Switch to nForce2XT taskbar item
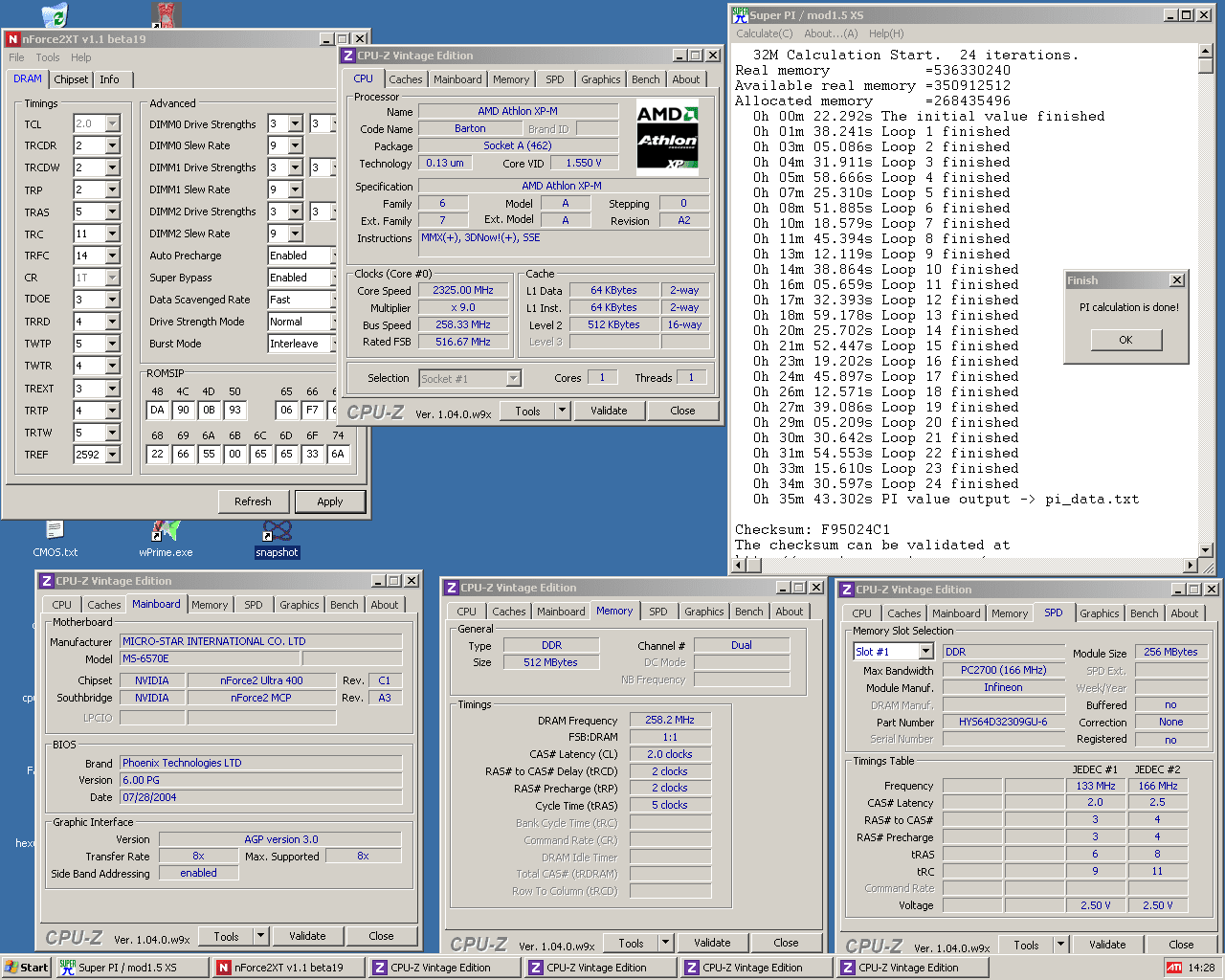Viewport: 1225px width, 980px height. pyautogui.click(x=288, y=968)
